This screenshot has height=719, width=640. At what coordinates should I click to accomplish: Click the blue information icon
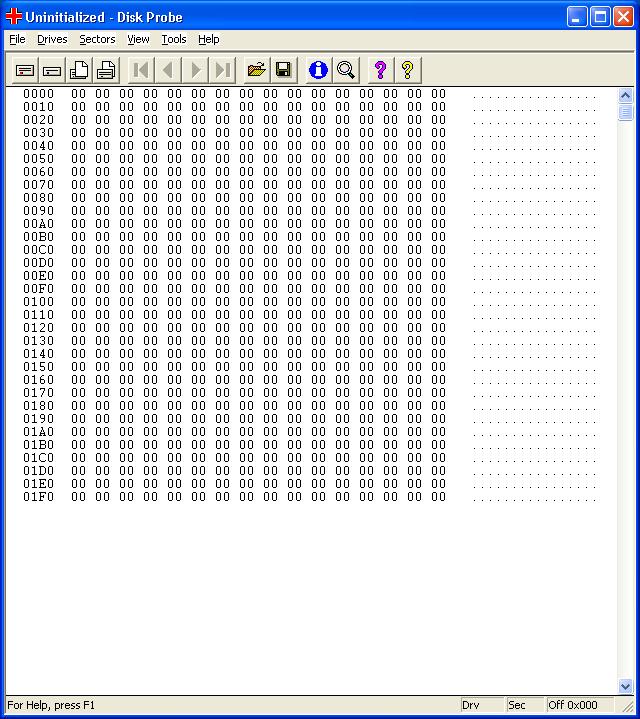click(x=319, y=70)
